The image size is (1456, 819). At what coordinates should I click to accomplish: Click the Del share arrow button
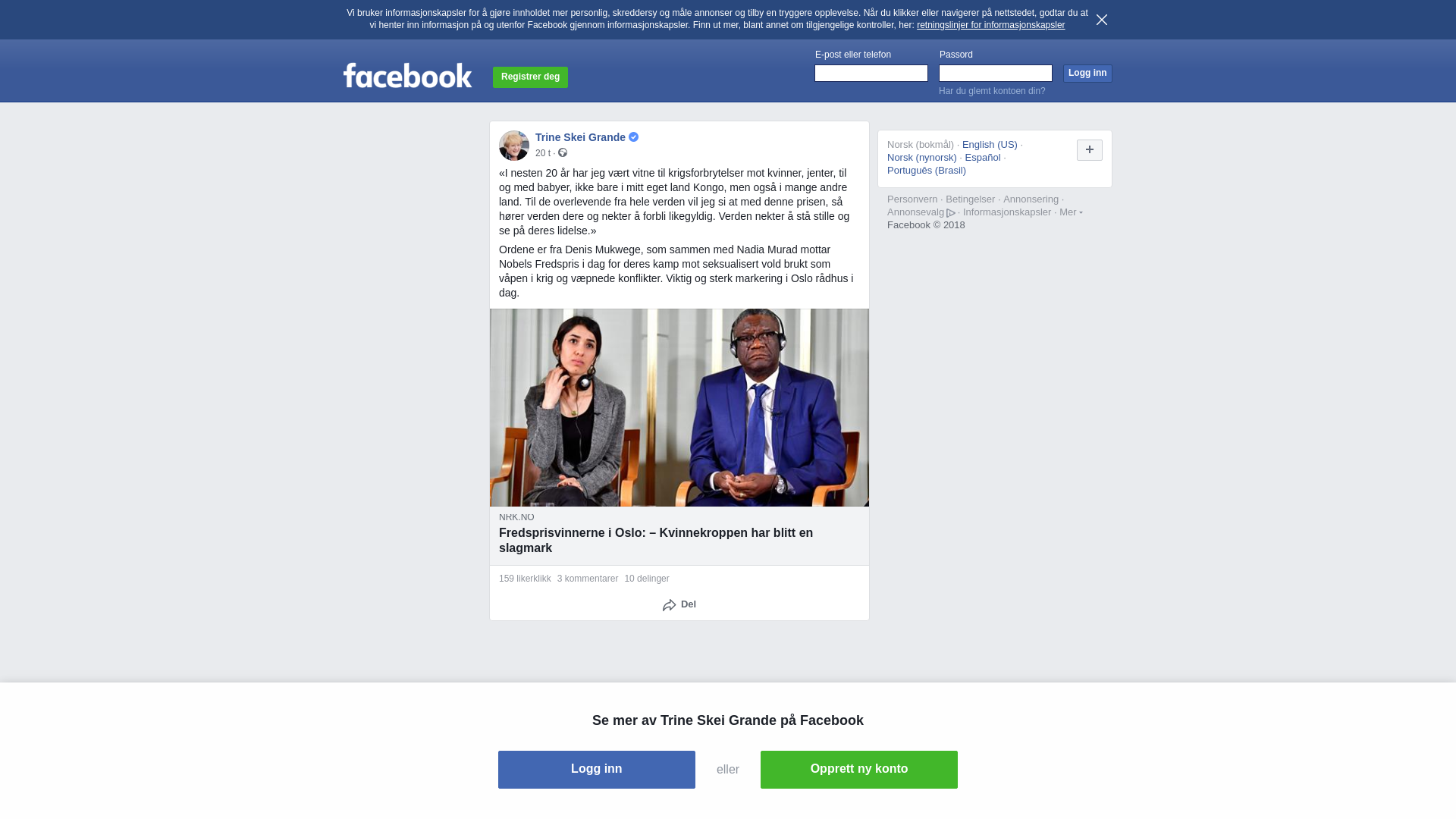point(679,604)
